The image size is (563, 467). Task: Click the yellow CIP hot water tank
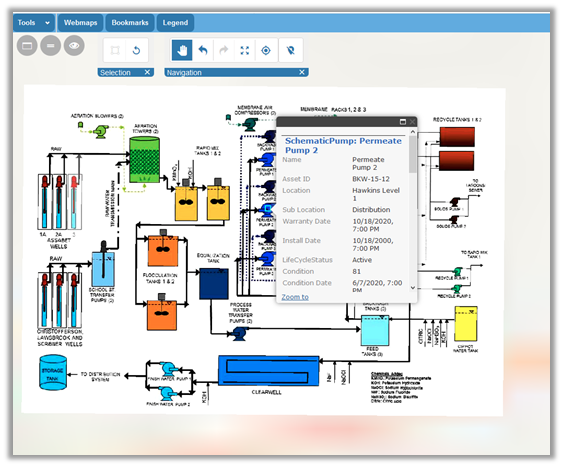click(x=466, y=324)
